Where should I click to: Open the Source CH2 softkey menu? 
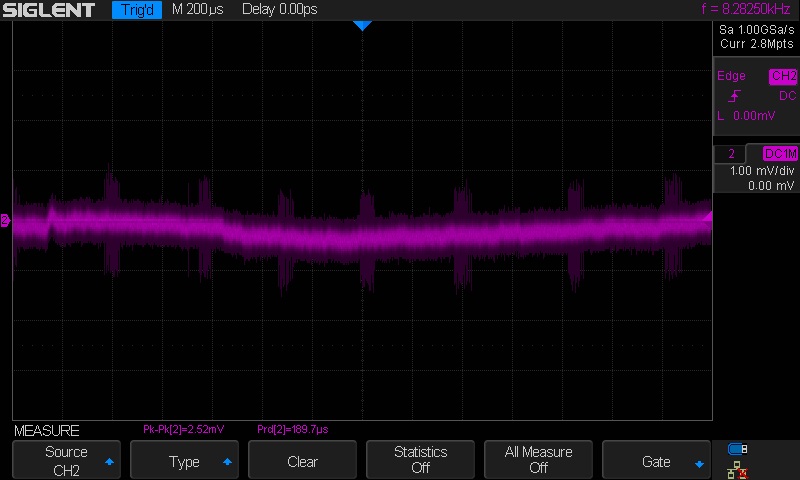pos(66,460)
